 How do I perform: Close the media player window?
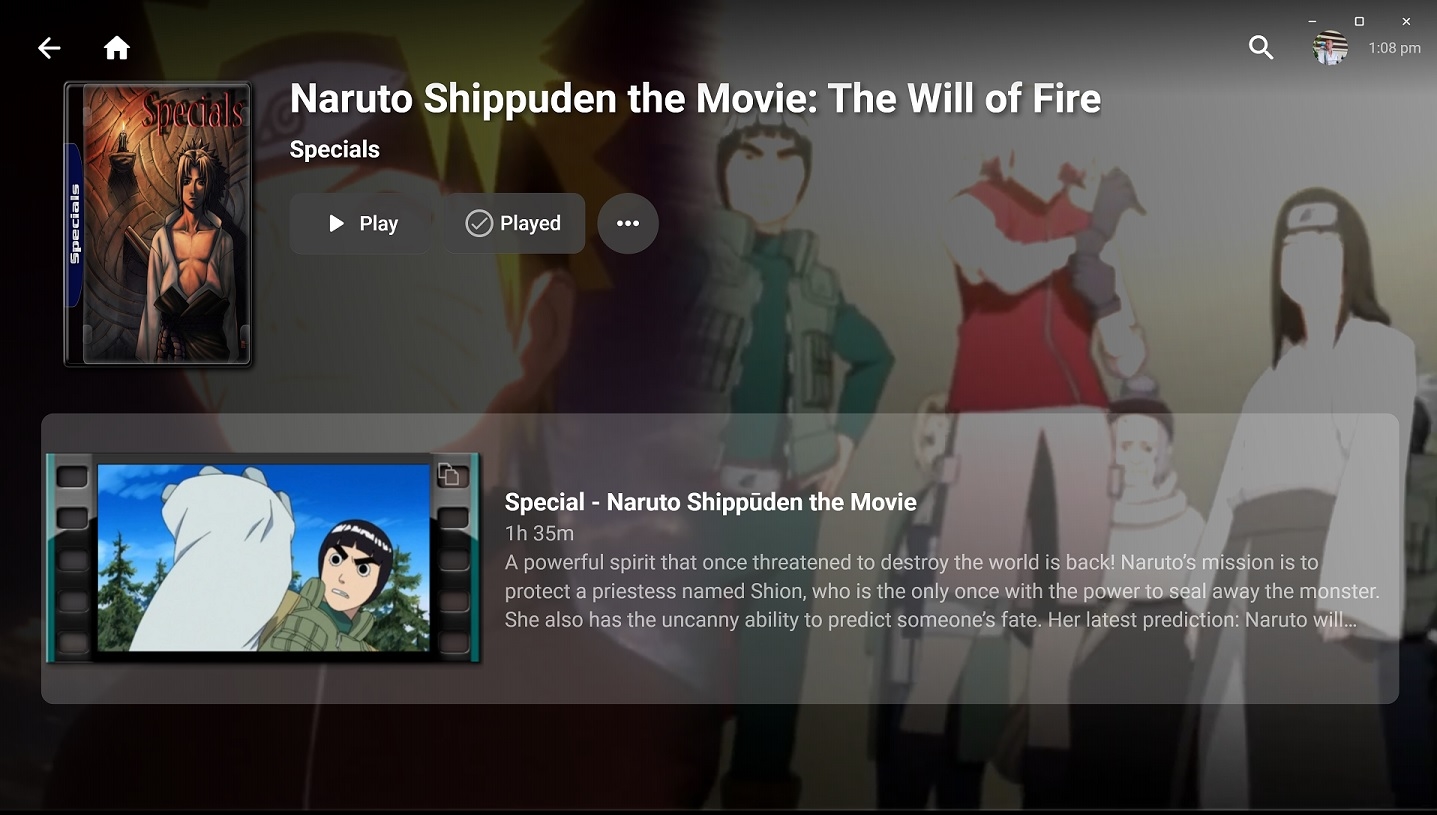click(x=1406, y=21)
